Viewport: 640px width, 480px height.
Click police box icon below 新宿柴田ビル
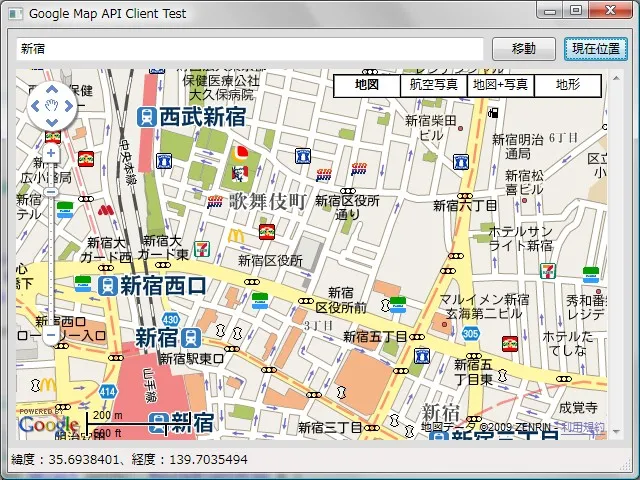point(461,162)
